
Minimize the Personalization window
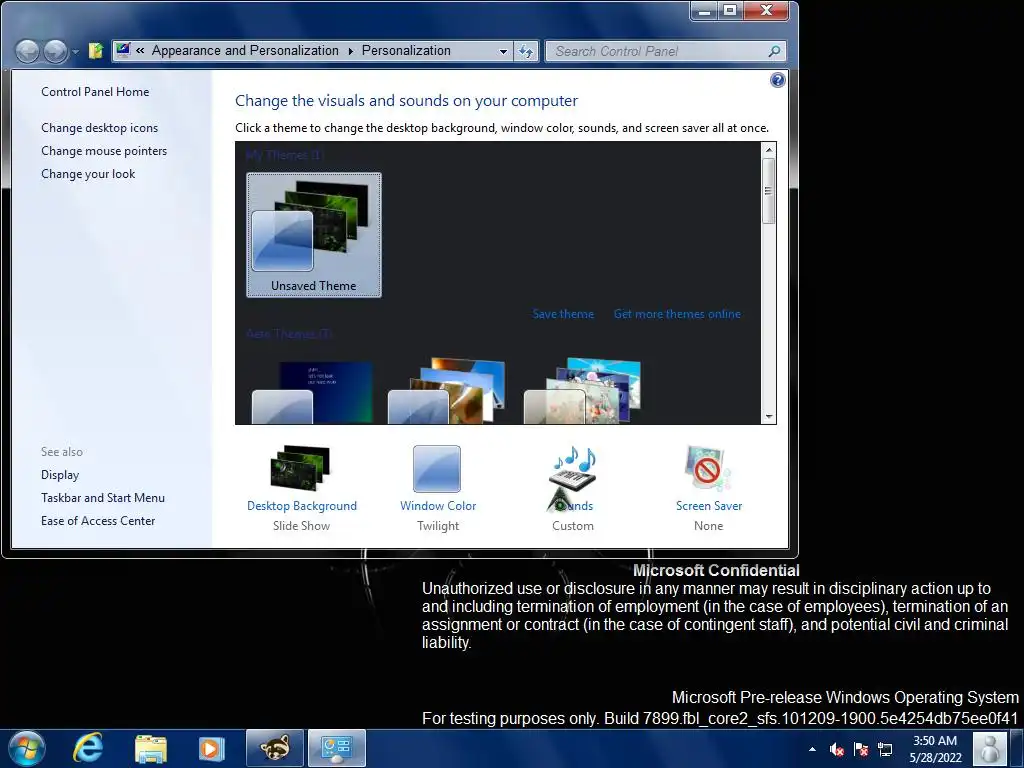click(705, 10)
